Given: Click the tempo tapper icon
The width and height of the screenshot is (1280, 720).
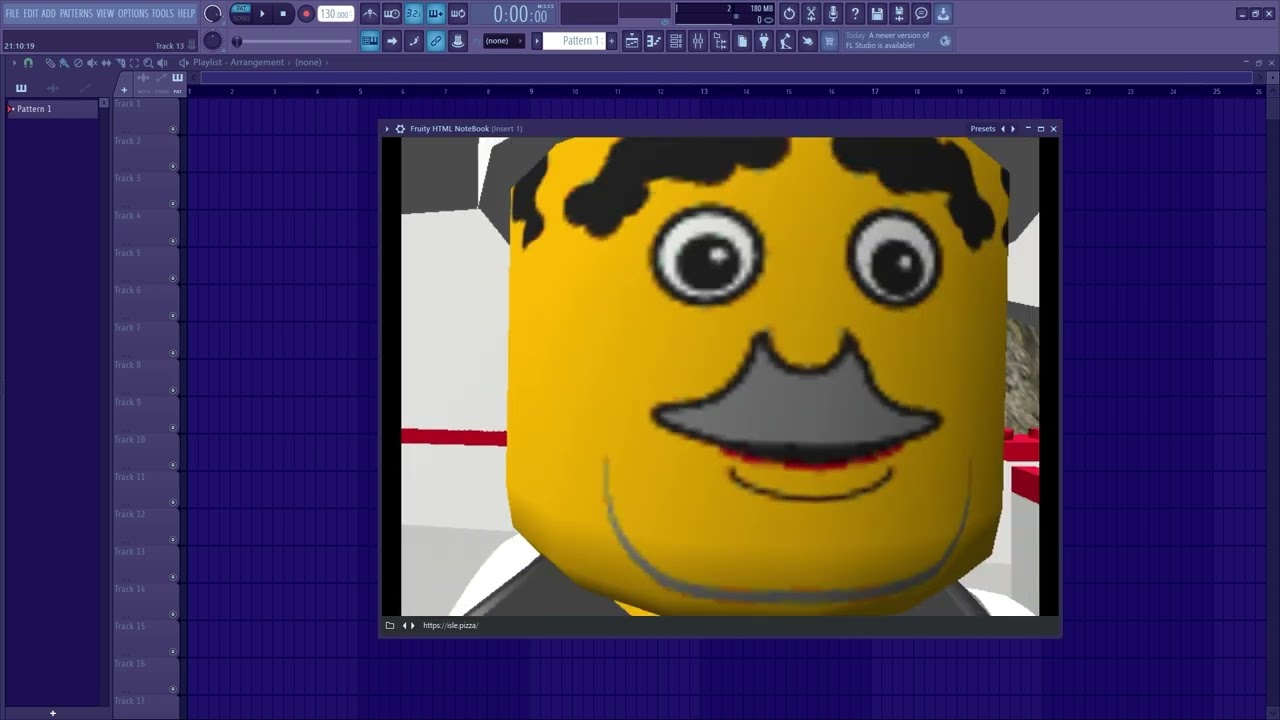Looking at the screenshot, I should click(786, 41).
